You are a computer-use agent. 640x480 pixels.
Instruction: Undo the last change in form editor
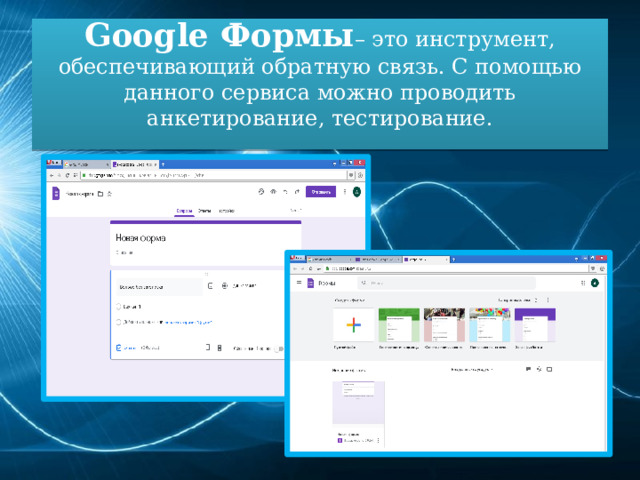[285, 191]
